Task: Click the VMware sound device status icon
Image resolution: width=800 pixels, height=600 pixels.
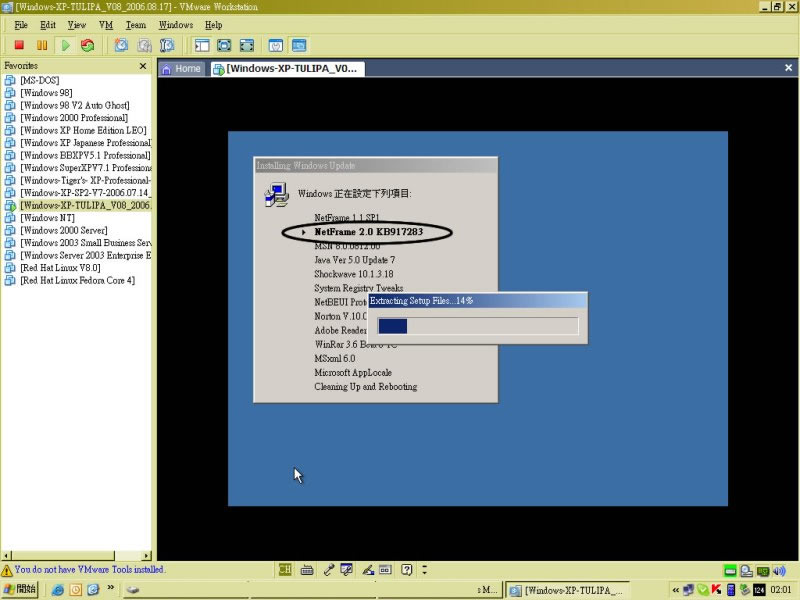Action: coord(779,571)
